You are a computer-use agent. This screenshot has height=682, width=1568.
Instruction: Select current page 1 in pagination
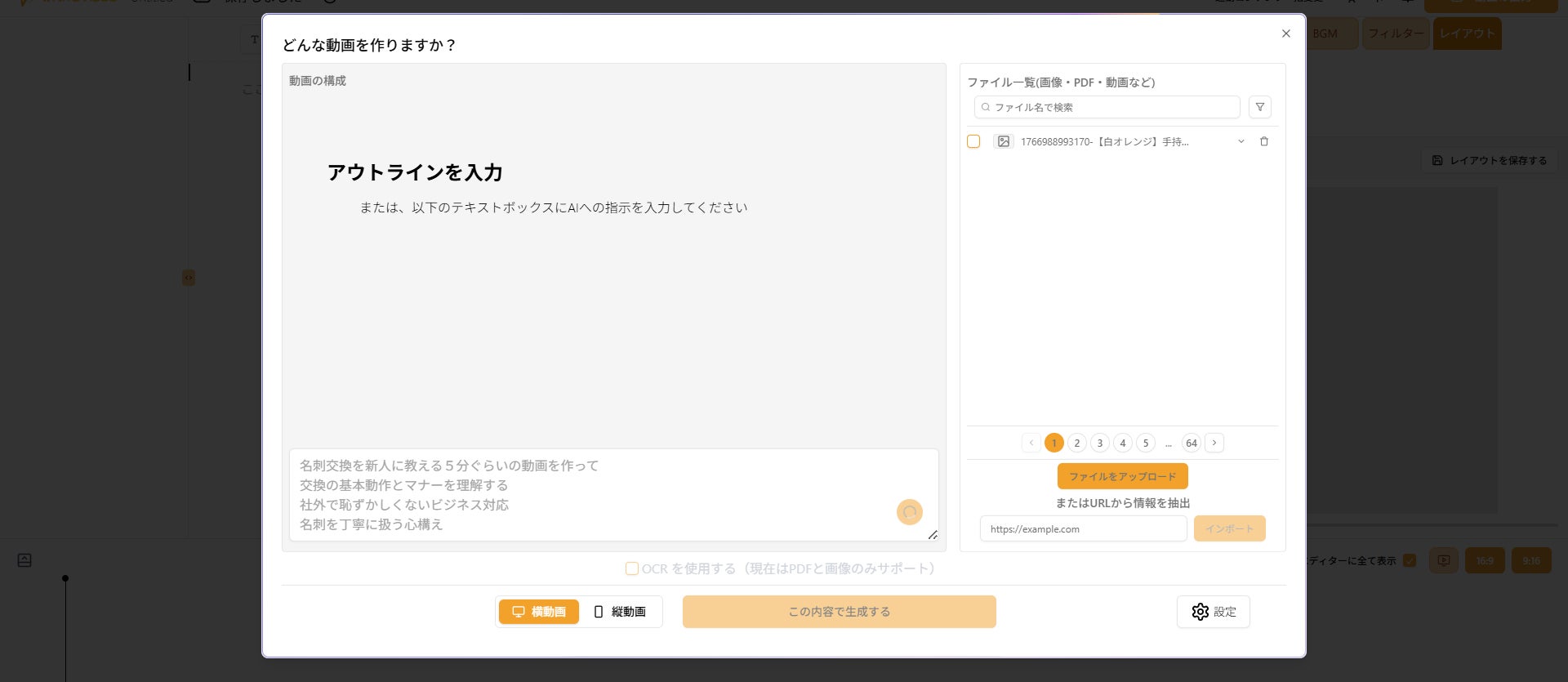point(1054,443)
